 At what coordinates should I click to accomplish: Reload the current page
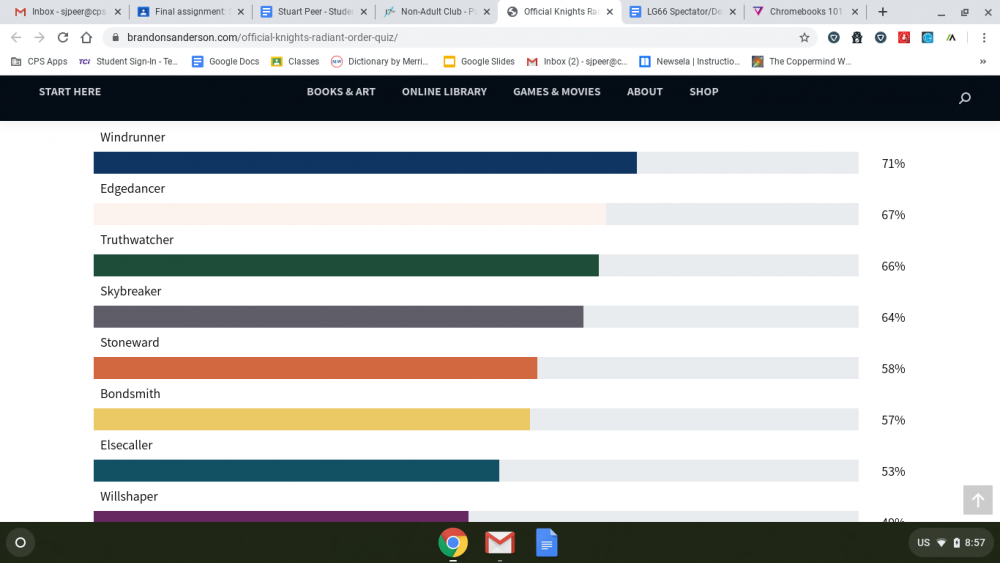pyautogui.click(x=62, y=38)
